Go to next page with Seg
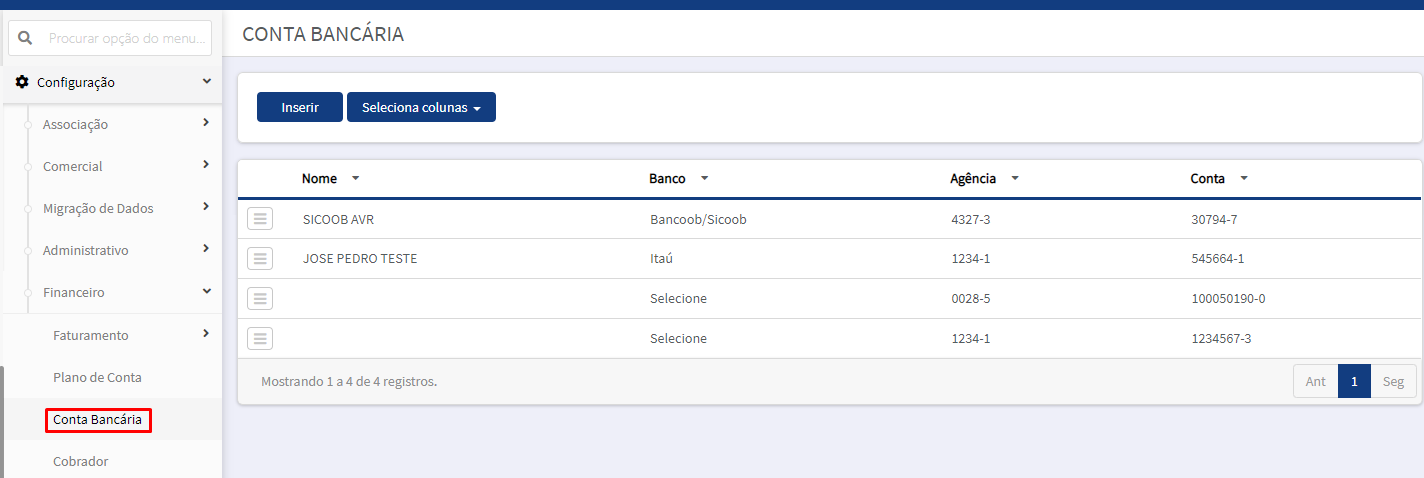This screenshot has width=1424, height=478. [x=1393, y=381]
